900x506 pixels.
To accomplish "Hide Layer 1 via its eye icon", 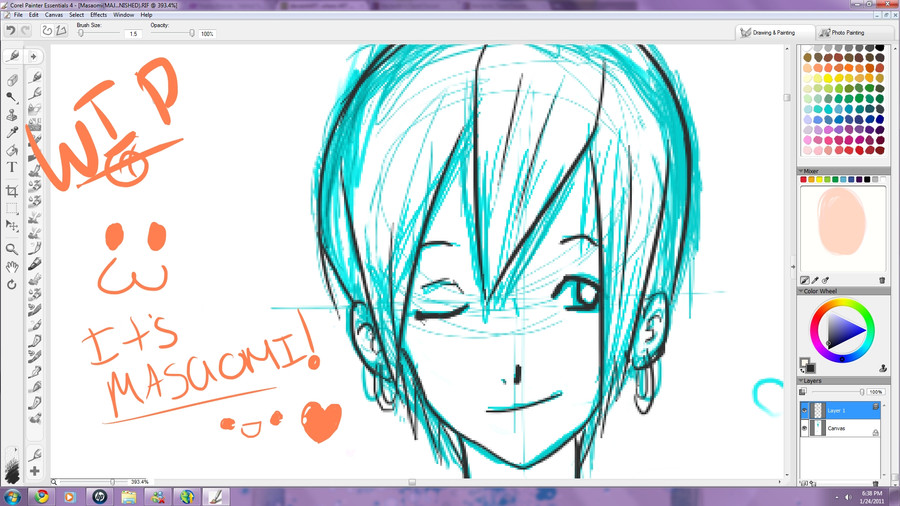I will click(805, 410).
